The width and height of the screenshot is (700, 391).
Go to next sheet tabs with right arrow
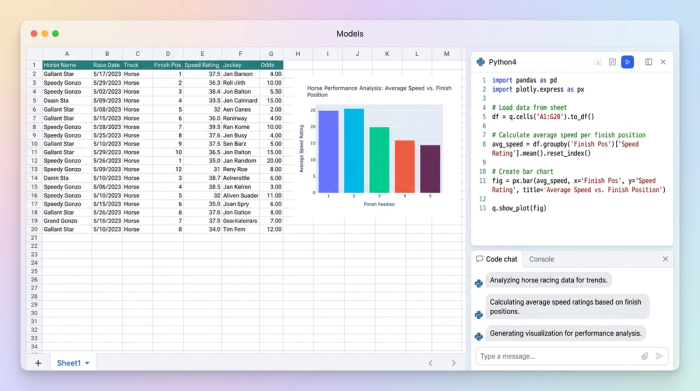tap(454, 363)
